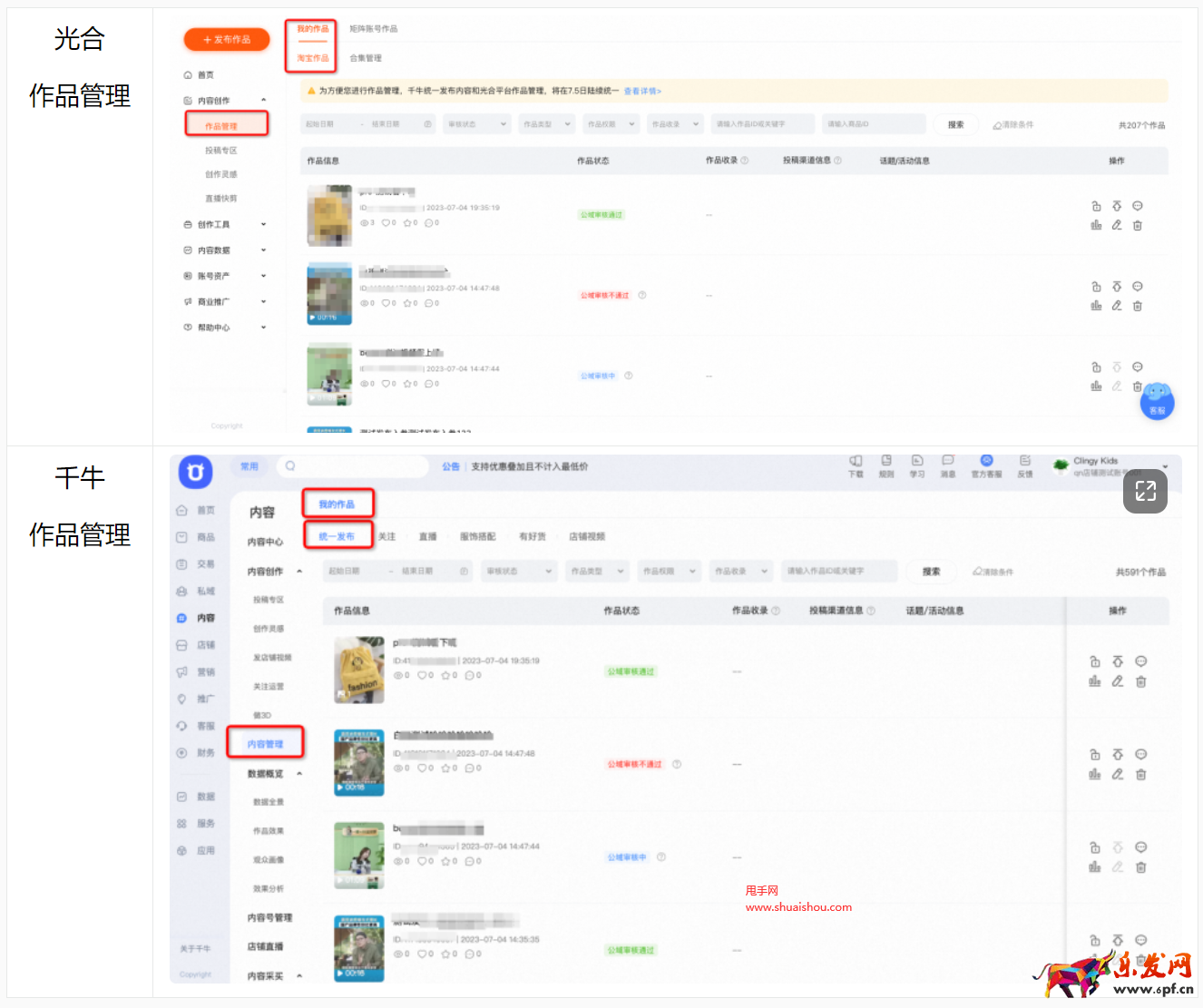Viewport: 1203px width, 1008px height.
Task: Open the floating 客服 chat bubble
Action: coord(1157,402)
